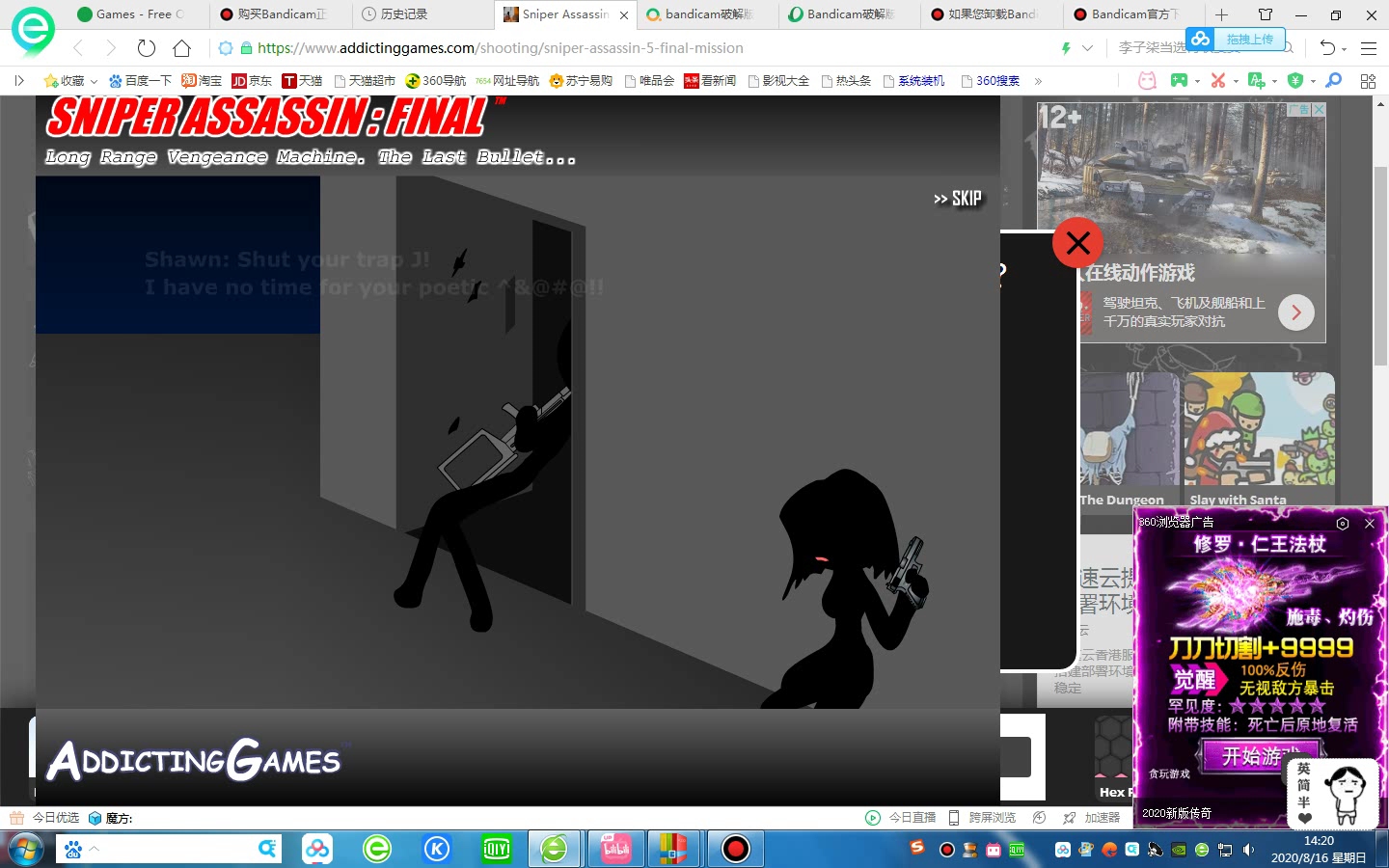This screenshot has height=868, width=1389.
Task: Close the 360 browser purple ad popup
Action: pyautogui.click(x=1370, y=524)
